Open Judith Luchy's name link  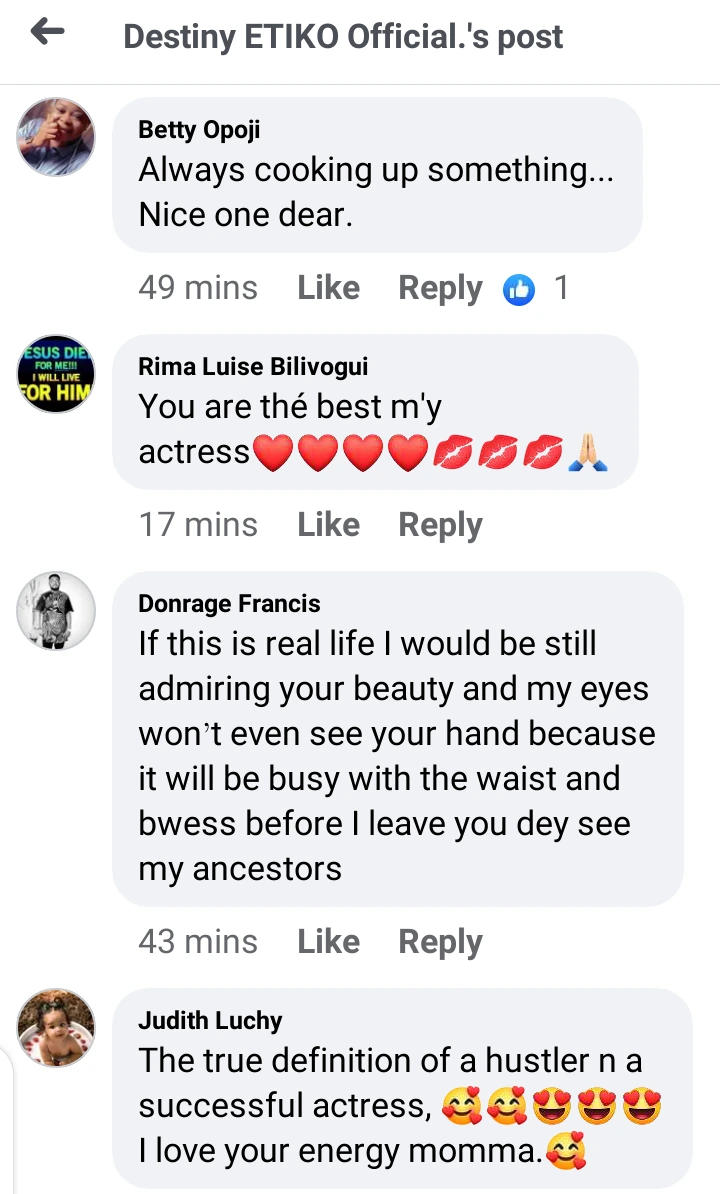pyautogui.click(x=210, y=1021)
